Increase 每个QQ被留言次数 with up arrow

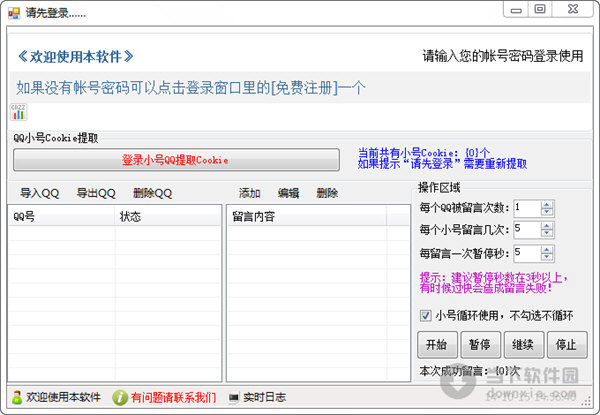point(547,205)
